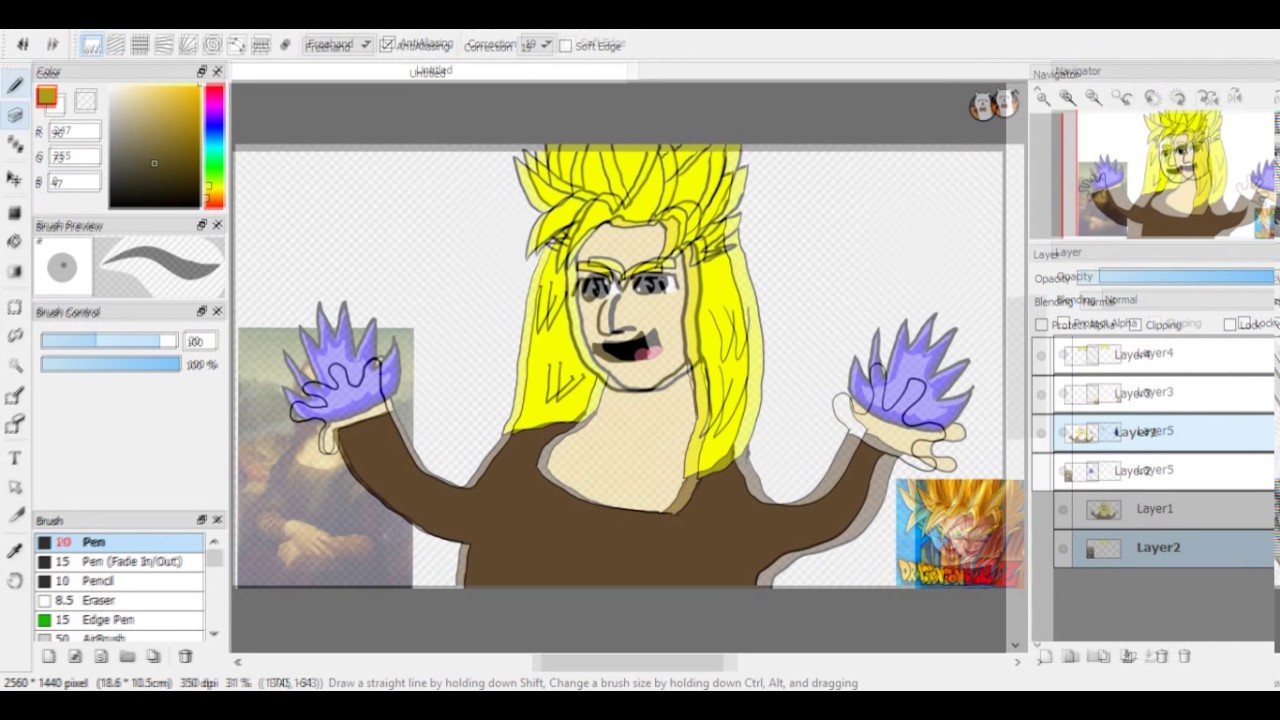Select the Operation tool icon

[15, 487]
